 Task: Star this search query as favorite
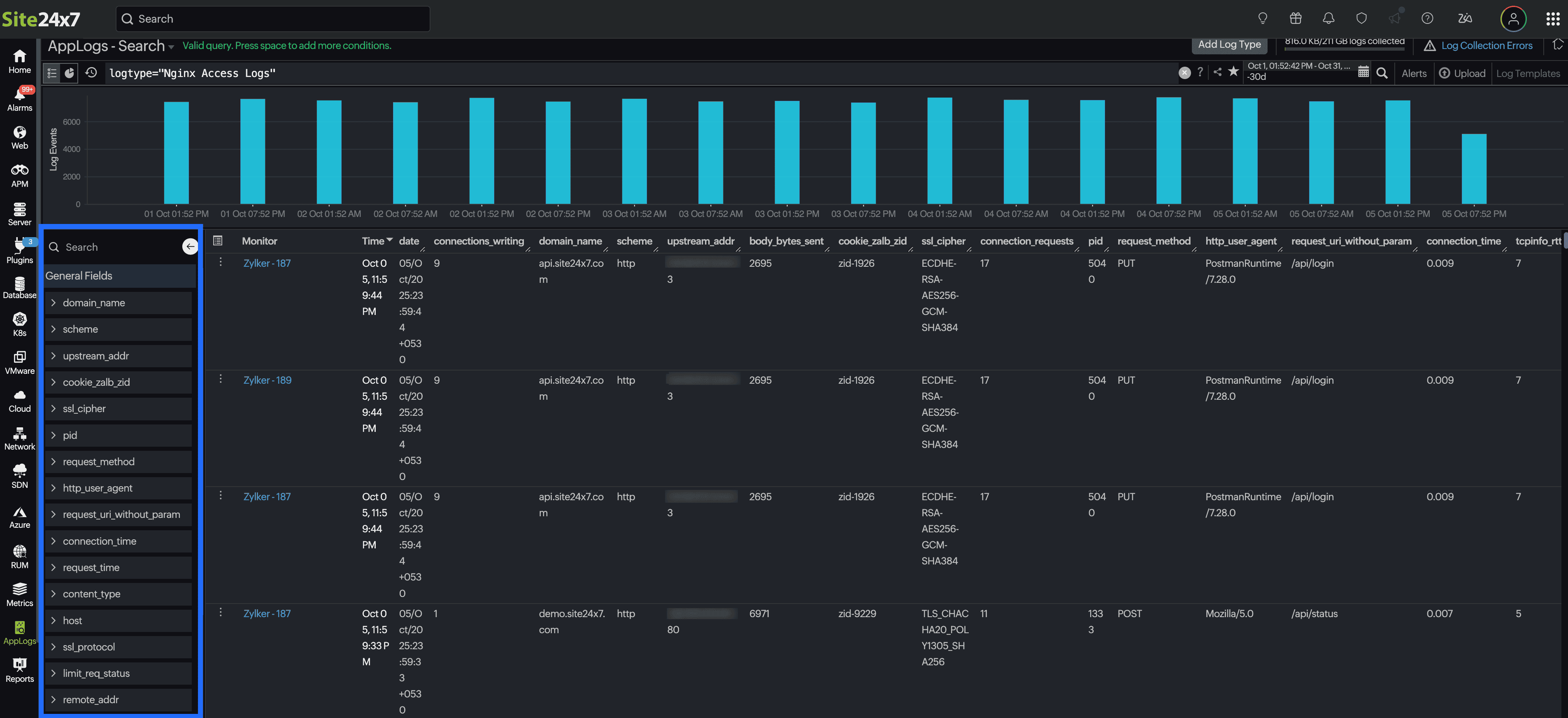click(1234, 72)
